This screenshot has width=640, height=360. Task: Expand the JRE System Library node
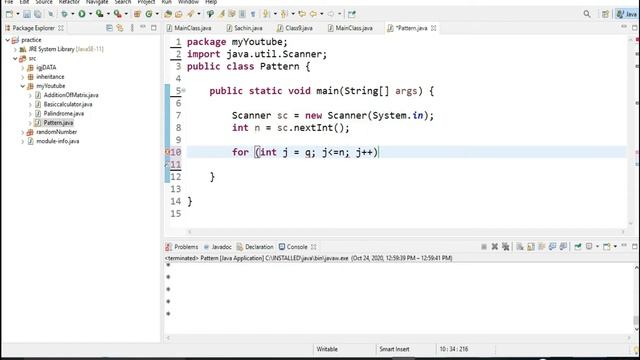click(x=15, y=49)
